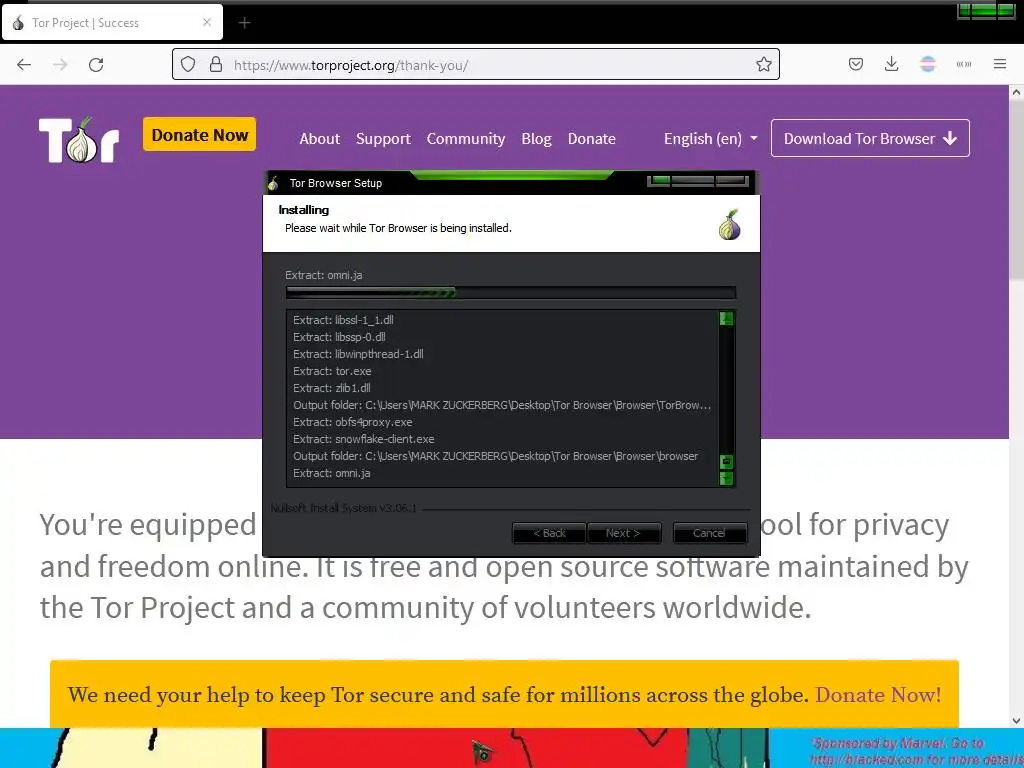
Task: Open a new tab with the plus button
Action: pos(244,23)
